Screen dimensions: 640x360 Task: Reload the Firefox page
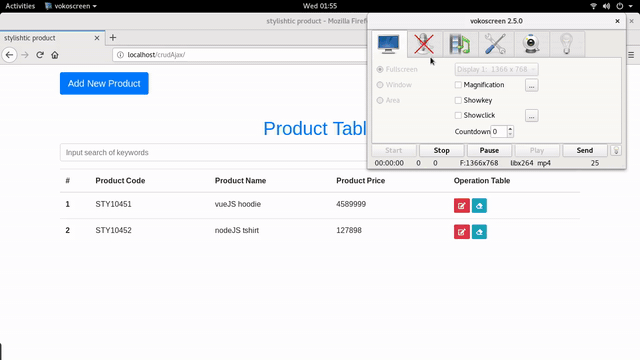(40, 55)
